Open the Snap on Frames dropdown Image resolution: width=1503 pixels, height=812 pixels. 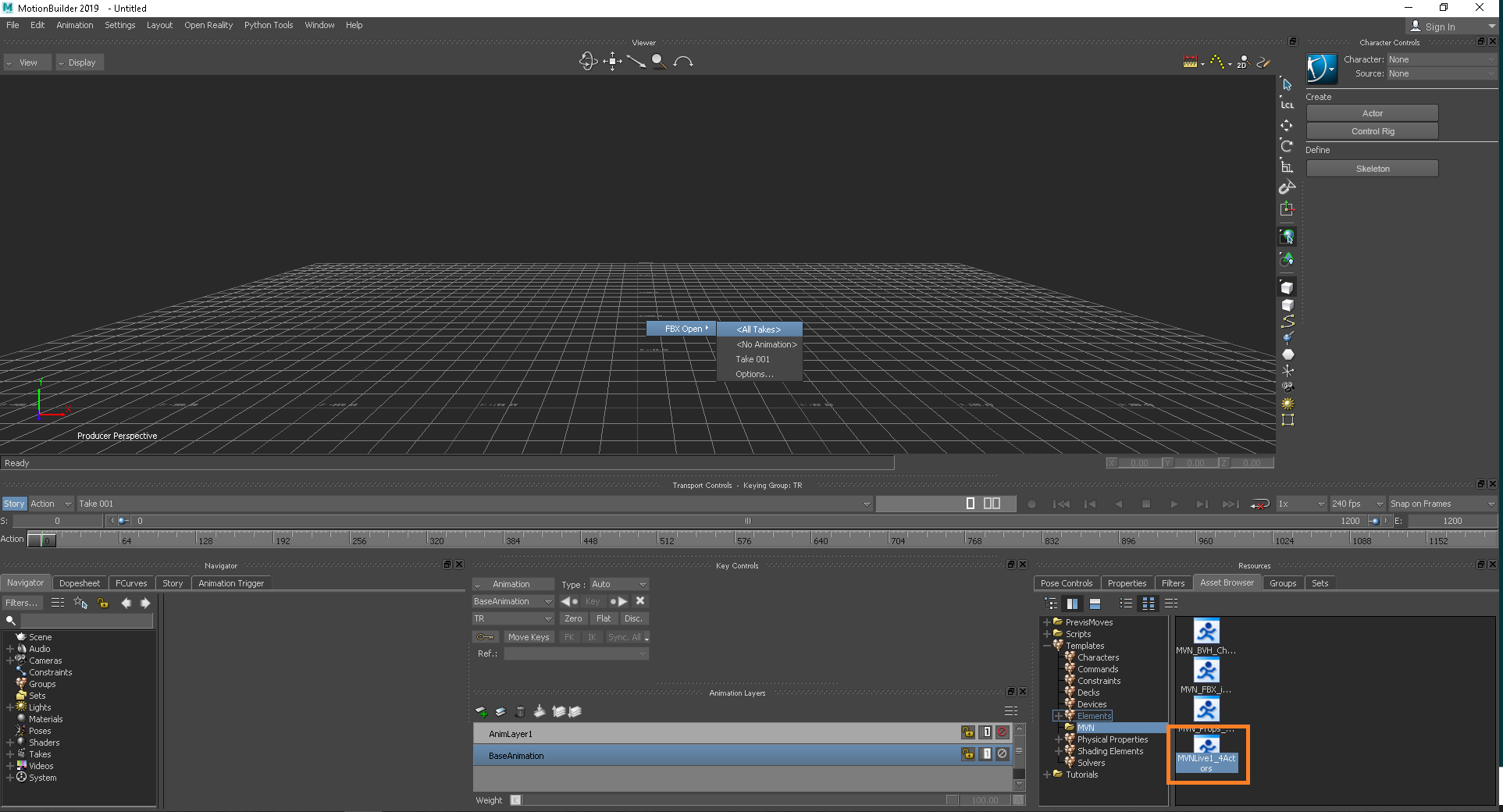[1441, 504]
